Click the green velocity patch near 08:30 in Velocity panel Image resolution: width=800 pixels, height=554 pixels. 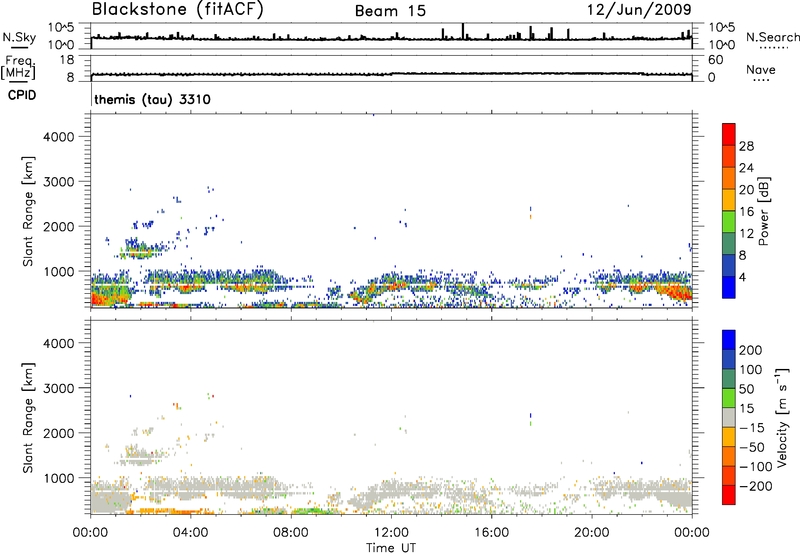click(x=309, y=511)
